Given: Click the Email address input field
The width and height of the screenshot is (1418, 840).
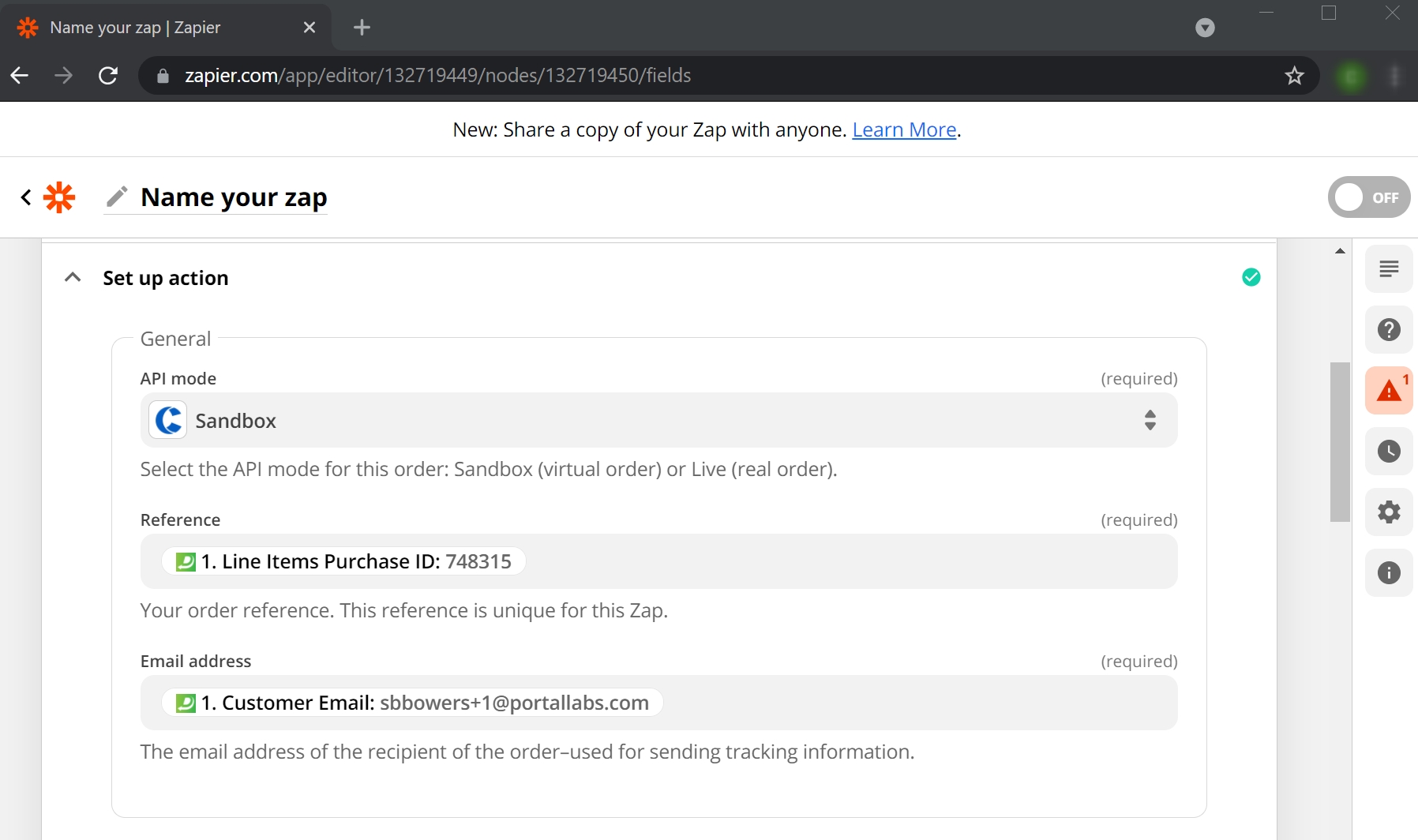Looking at the screenshot, I should point(658,703).
